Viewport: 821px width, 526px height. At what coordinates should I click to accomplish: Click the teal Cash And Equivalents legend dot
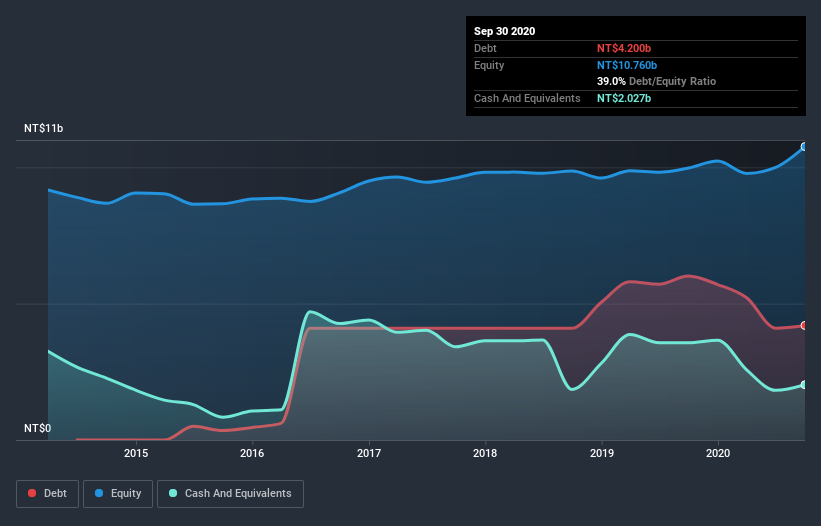[173, 493]
